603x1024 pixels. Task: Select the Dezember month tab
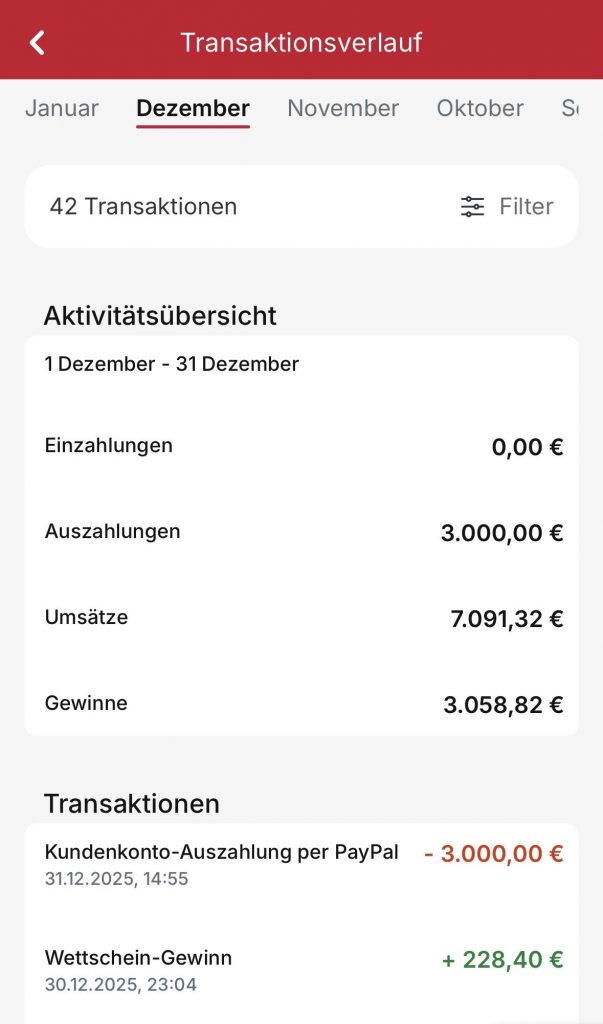[x=193, y=108]
